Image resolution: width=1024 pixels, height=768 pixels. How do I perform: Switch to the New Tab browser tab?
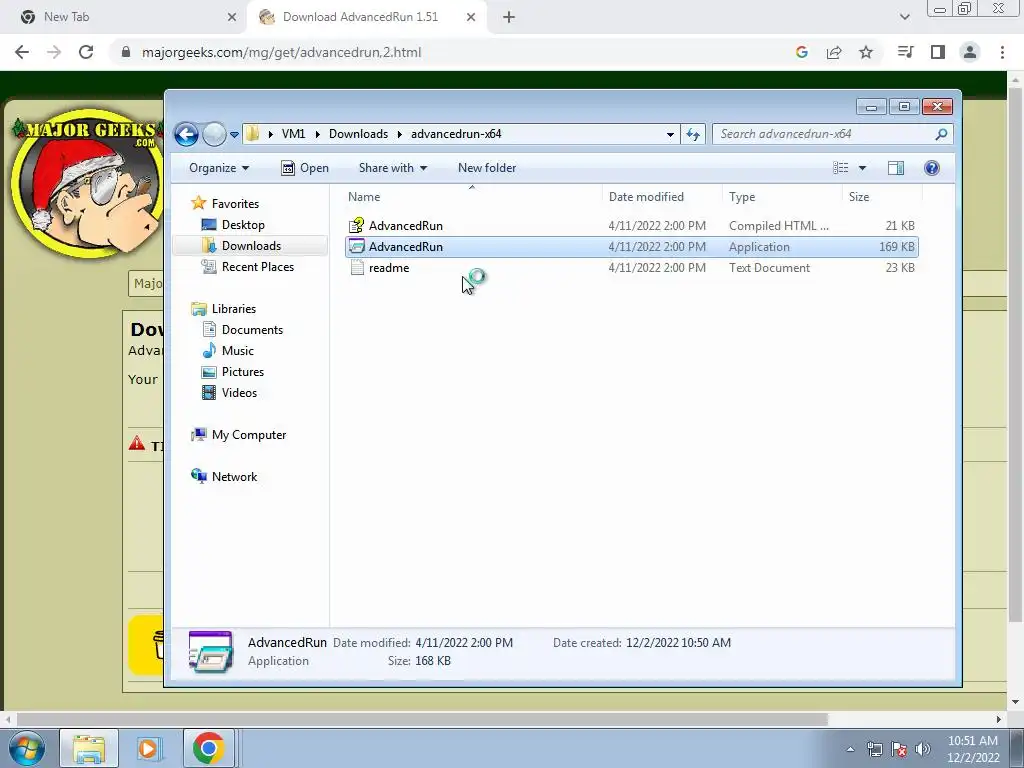tap(123, 17)
